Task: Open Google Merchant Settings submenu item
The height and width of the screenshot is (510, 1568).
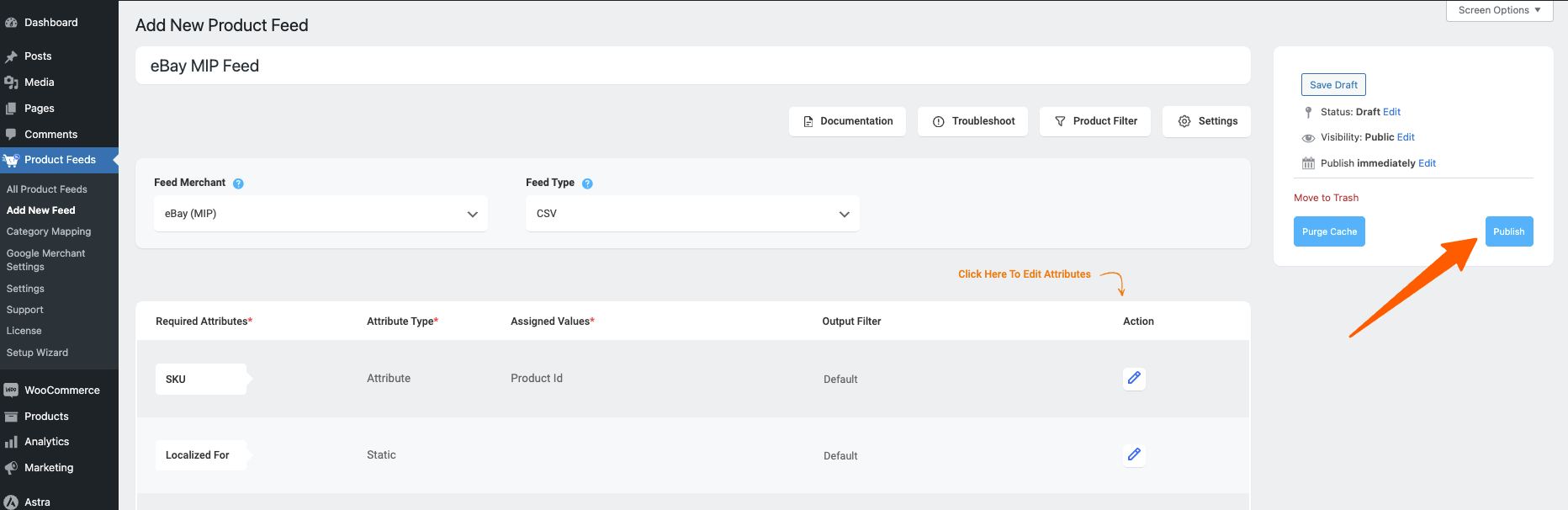Action: tap(46, 260)
